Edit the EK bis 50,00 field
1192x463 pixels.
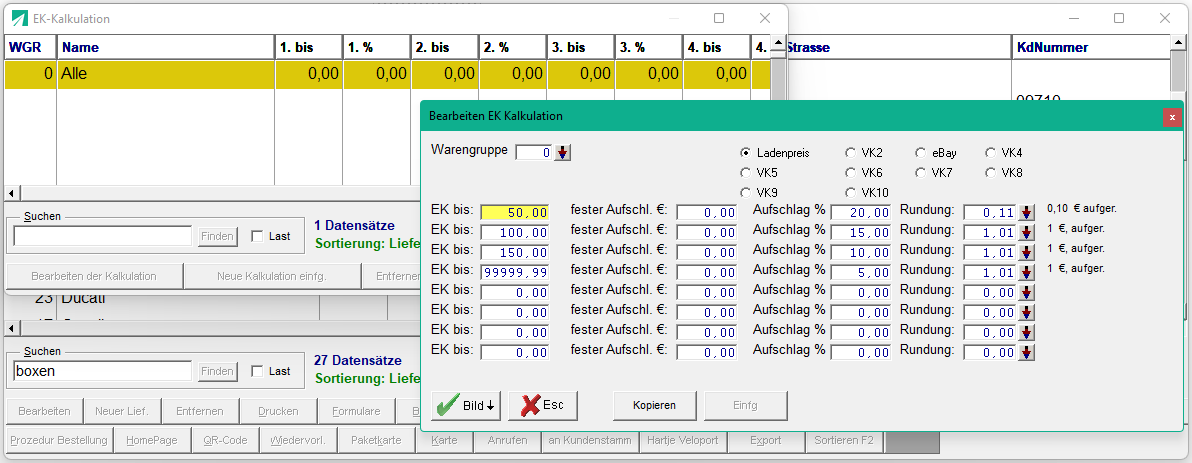[x=515, y=212]
